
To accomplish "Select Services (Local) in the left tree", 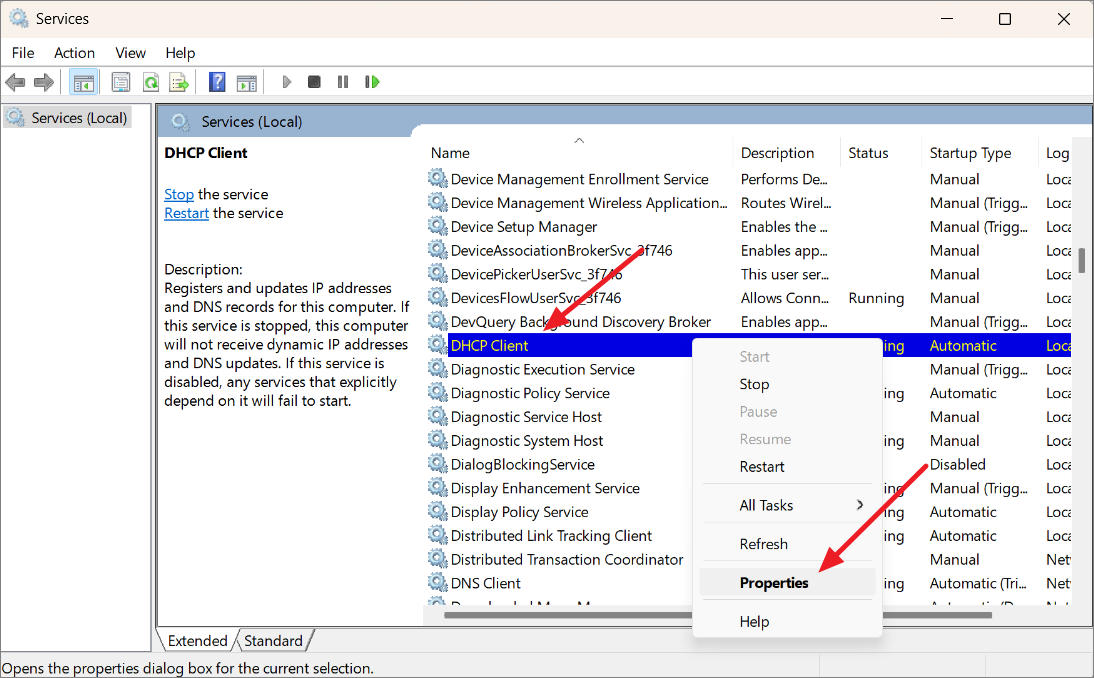I will 77,117.
